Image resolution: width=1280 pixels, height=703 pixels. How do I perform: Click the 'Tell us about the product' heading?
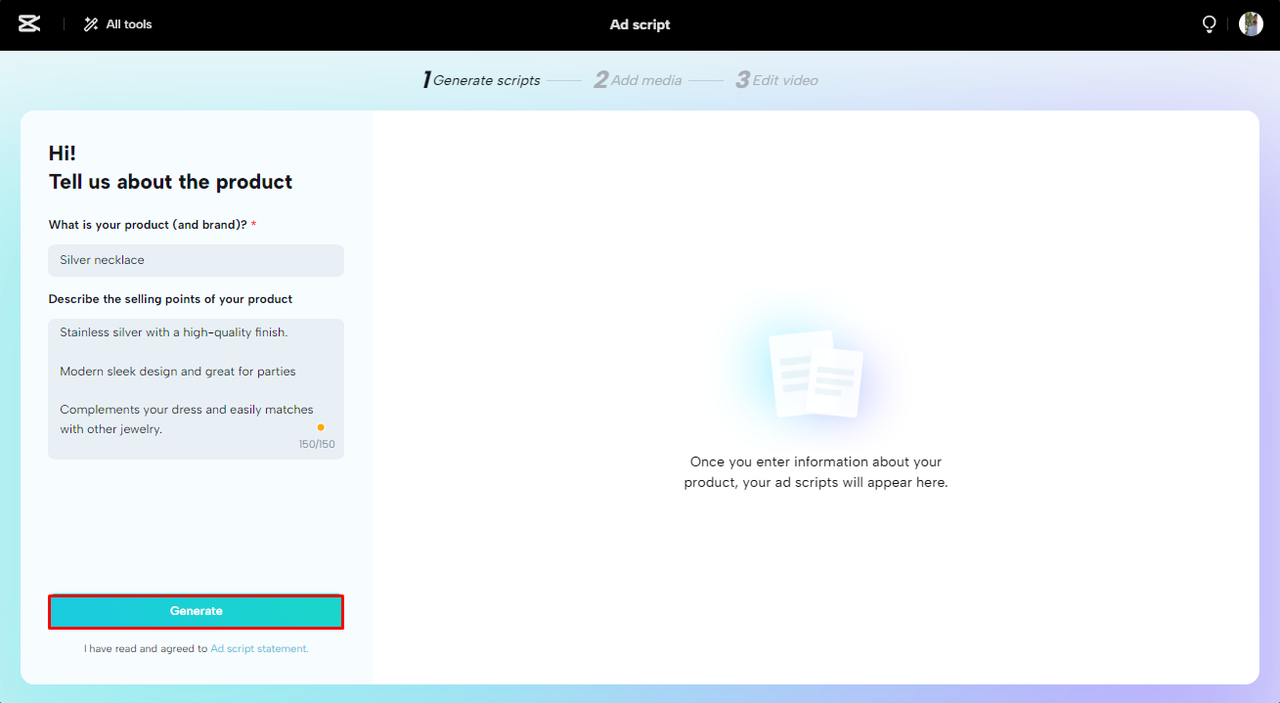(171, 182)
